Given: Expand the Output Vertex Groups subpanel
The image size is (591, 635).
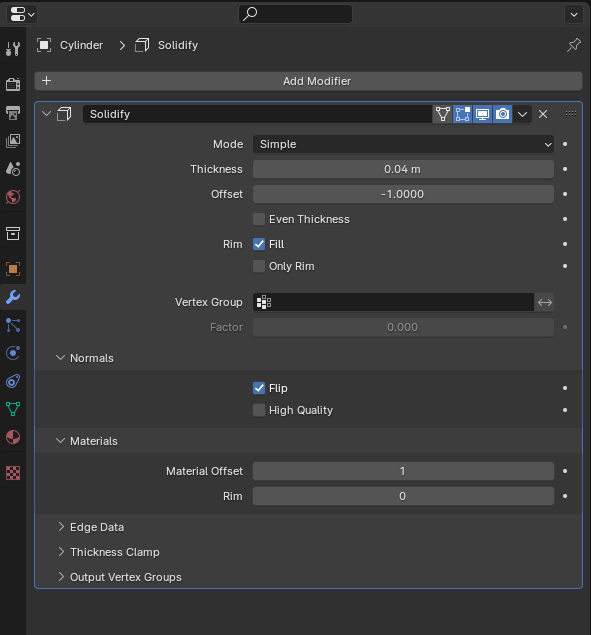Looking at the screenshot, I should (x=61, y=577).
